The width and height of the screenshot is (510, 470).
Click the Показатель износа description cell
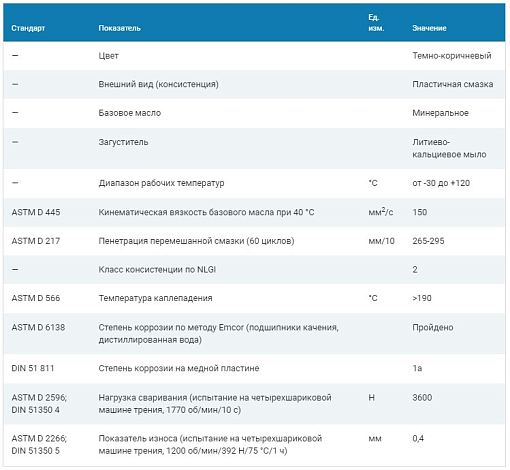pyautogui.click(x=210, y=445)
